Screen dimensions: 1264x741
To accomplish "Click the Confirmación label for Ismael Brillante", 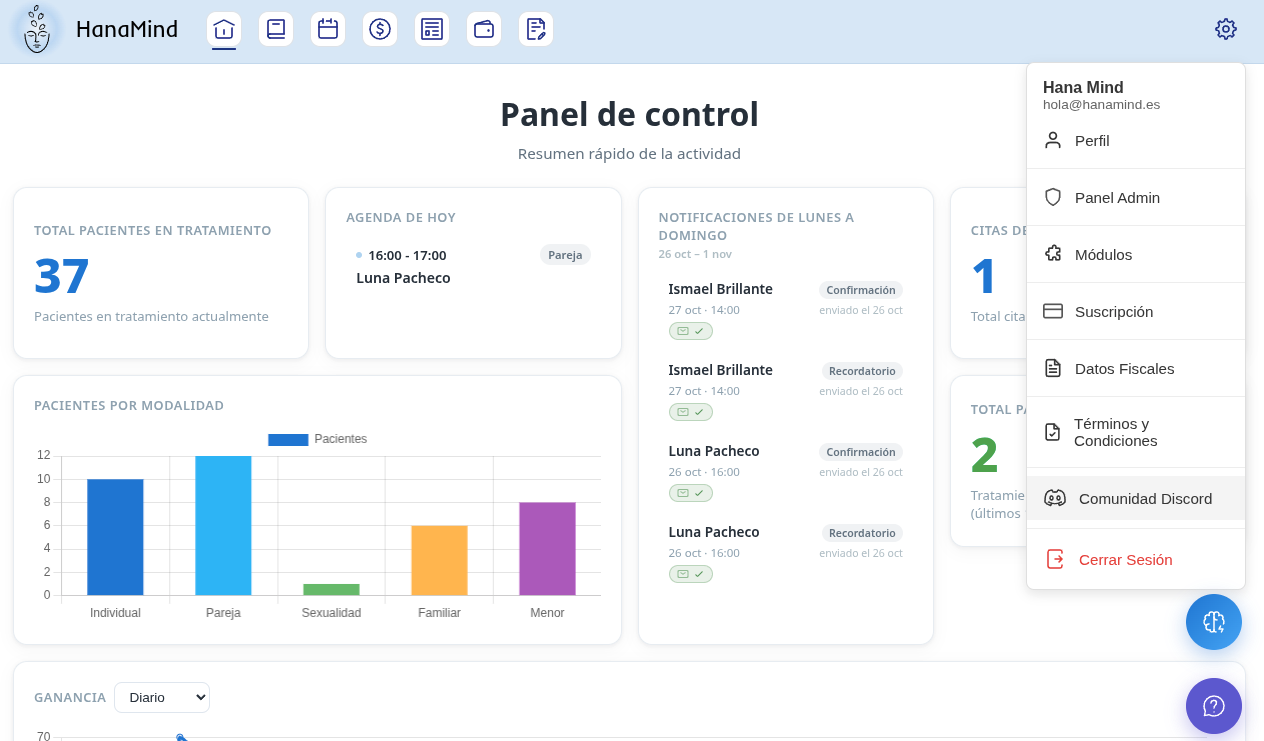I will click(861, 290).
